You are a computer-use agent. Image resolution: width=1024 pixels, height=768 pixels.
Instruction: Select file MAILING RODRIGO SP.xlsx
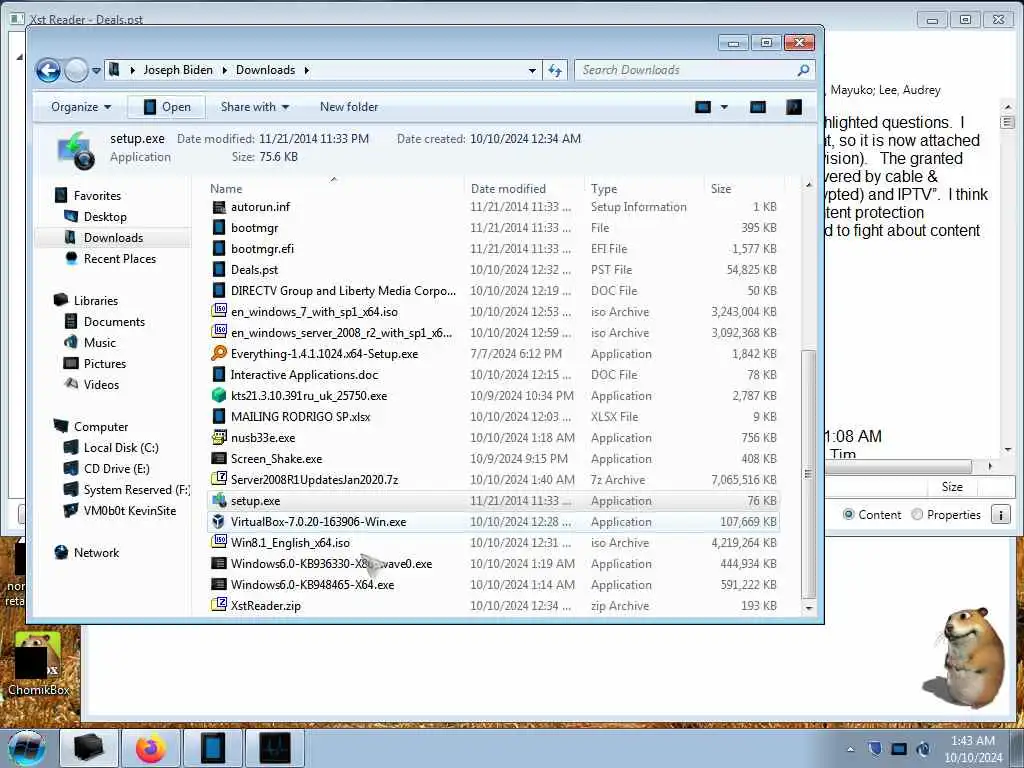[300, 417]
